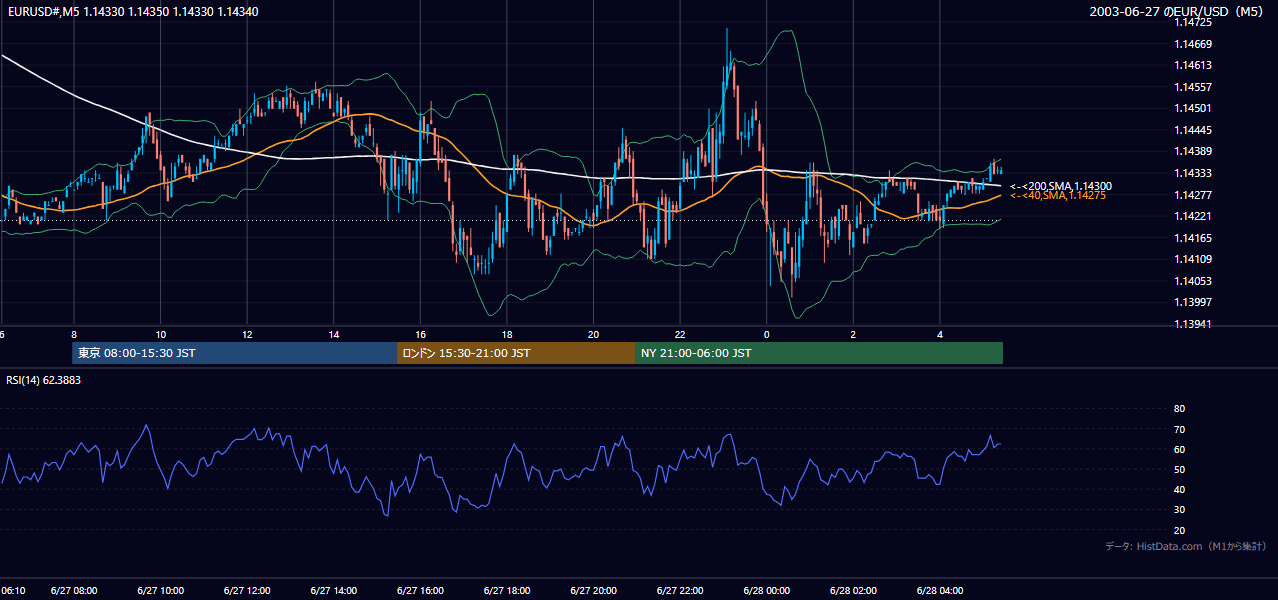The height and width of the screenshot is (600, 1278).
Task: Click hour label 10 under the price chart
Action: coord(160,334)
